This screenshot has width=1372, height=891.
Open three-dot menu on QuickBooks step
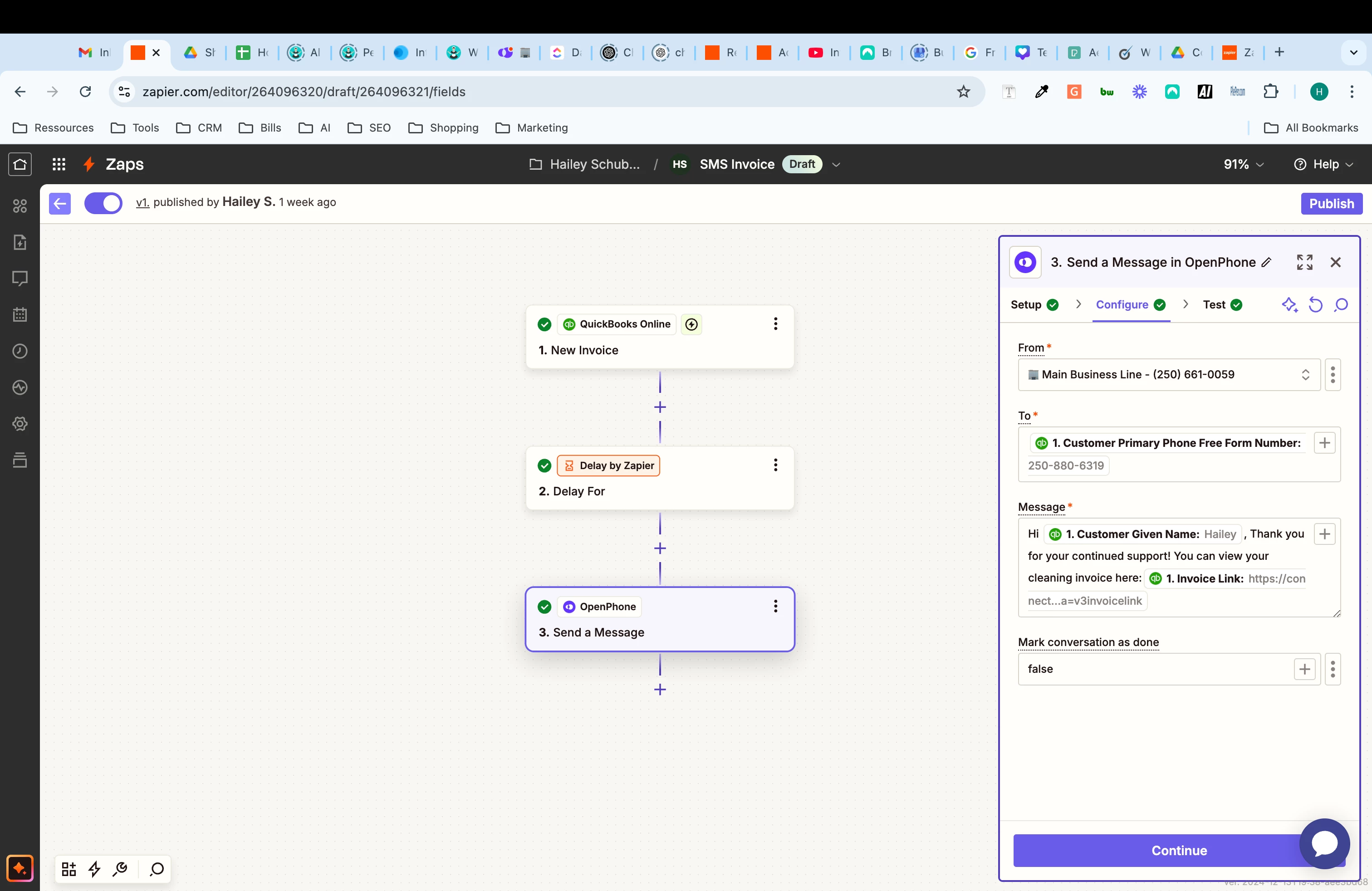(775, 324)
